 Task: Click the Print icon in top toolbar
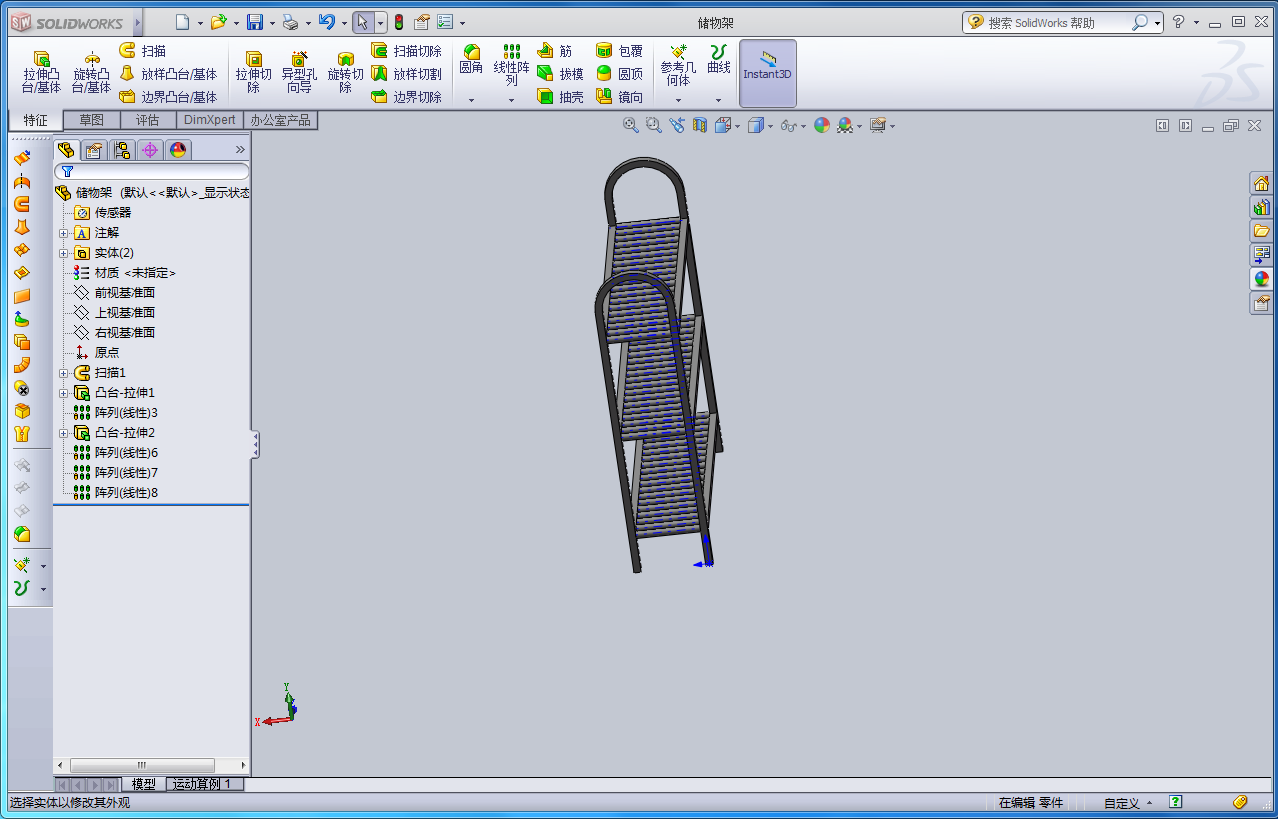click(x=290, y=22)
